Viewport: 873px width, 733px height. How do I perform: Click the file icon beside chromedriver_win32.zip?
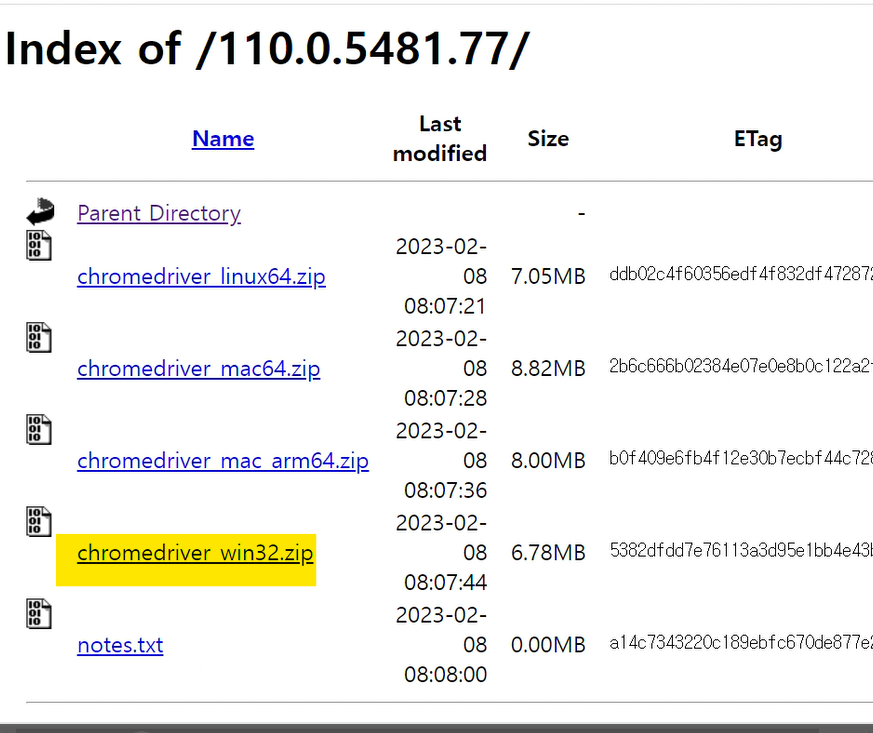tap(39, 522)
